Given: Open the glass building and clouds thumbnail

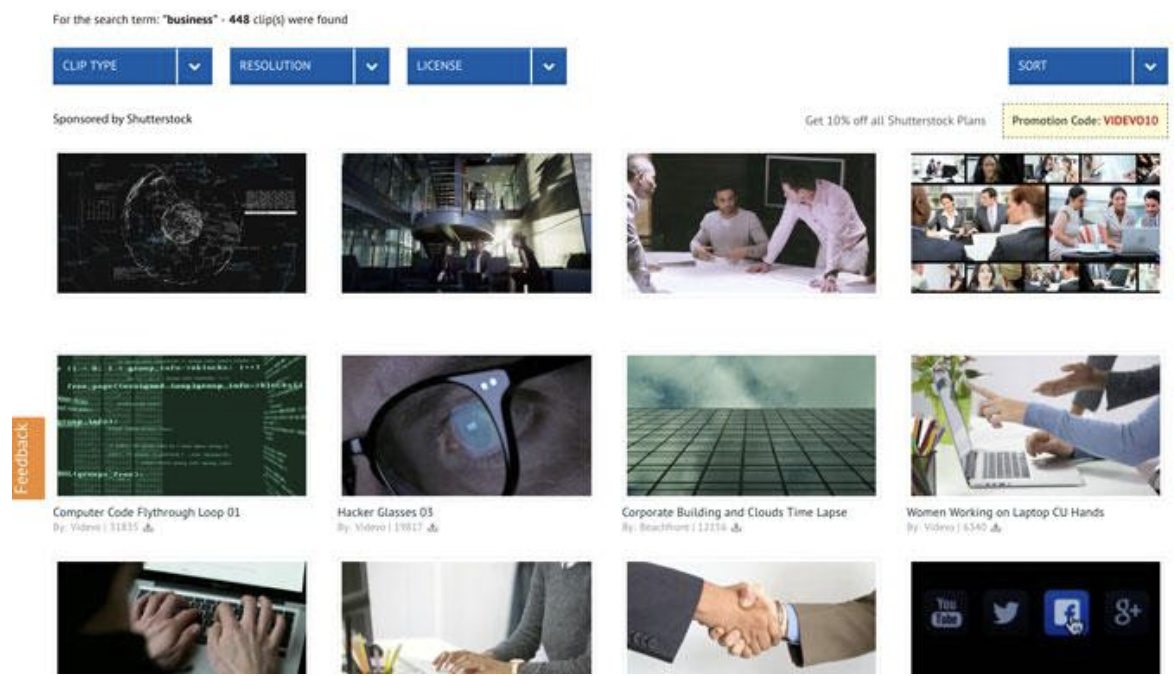Looking at the screenshot, I should pos(751,425).
